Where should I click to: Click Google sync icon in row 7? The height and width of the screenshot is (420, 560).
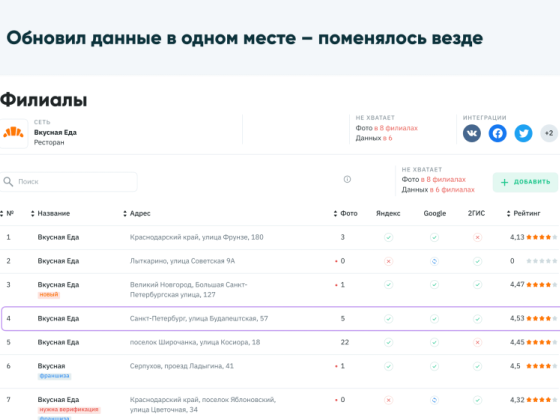point(434,400)
